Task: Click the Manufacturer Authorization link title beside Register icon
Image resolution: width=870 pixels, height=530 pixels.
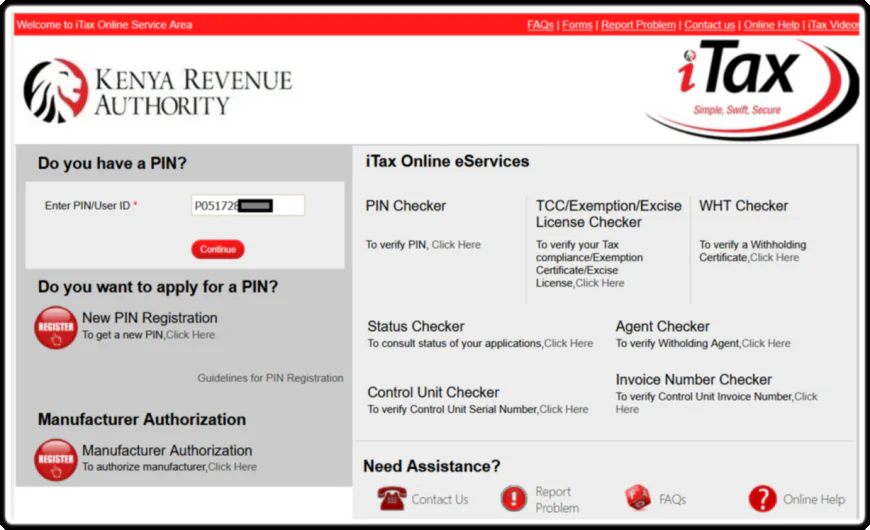Action: point(167,450)
